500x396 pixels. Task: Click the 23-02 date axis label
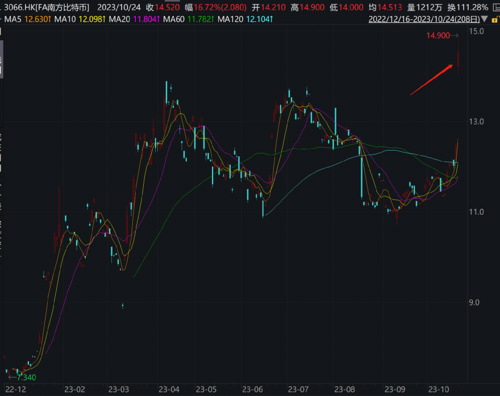75,389
